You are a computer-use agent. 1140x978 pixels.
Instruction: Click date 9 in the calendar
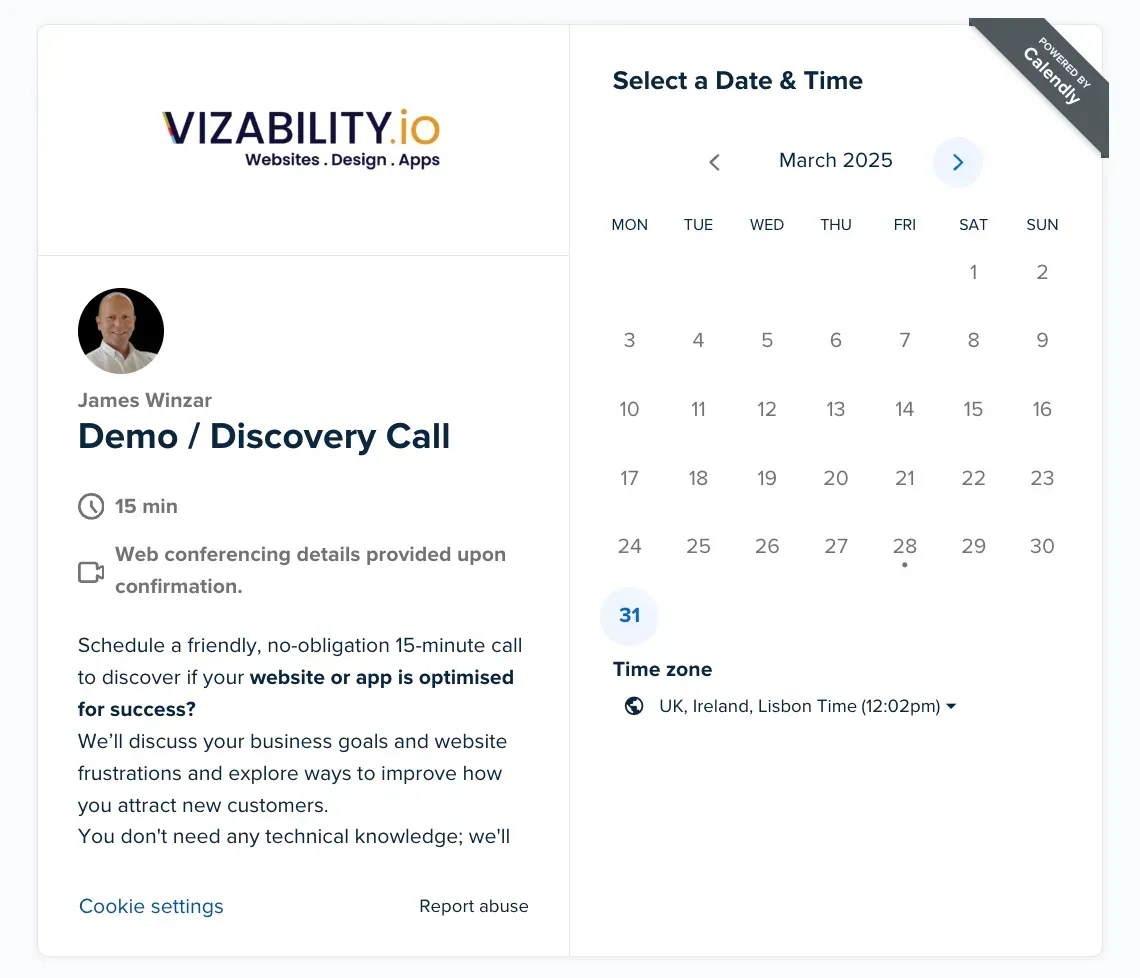(x=1042, y=340)
